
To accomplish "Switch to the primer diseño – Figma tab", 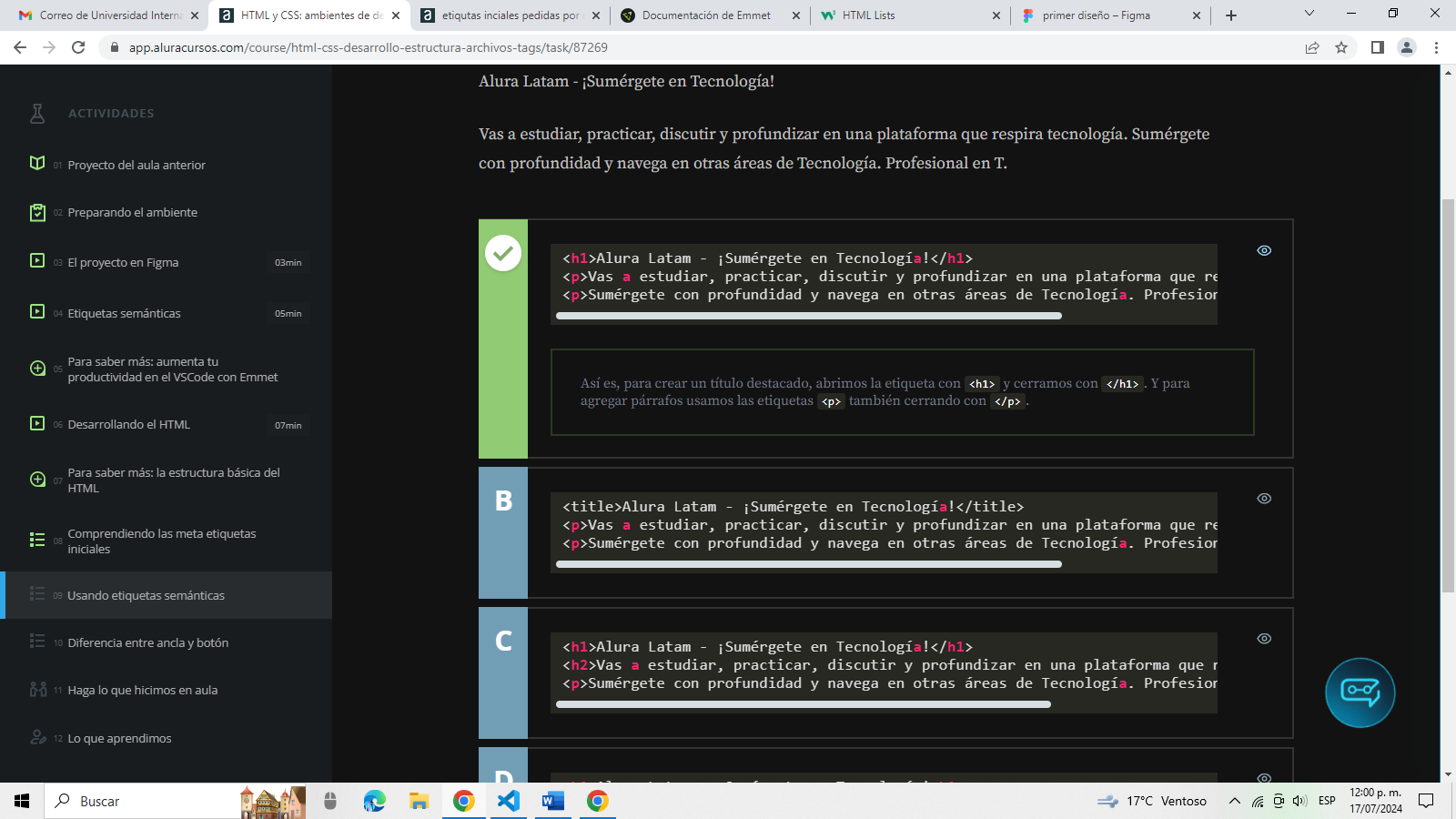I will coord(1110,15).
